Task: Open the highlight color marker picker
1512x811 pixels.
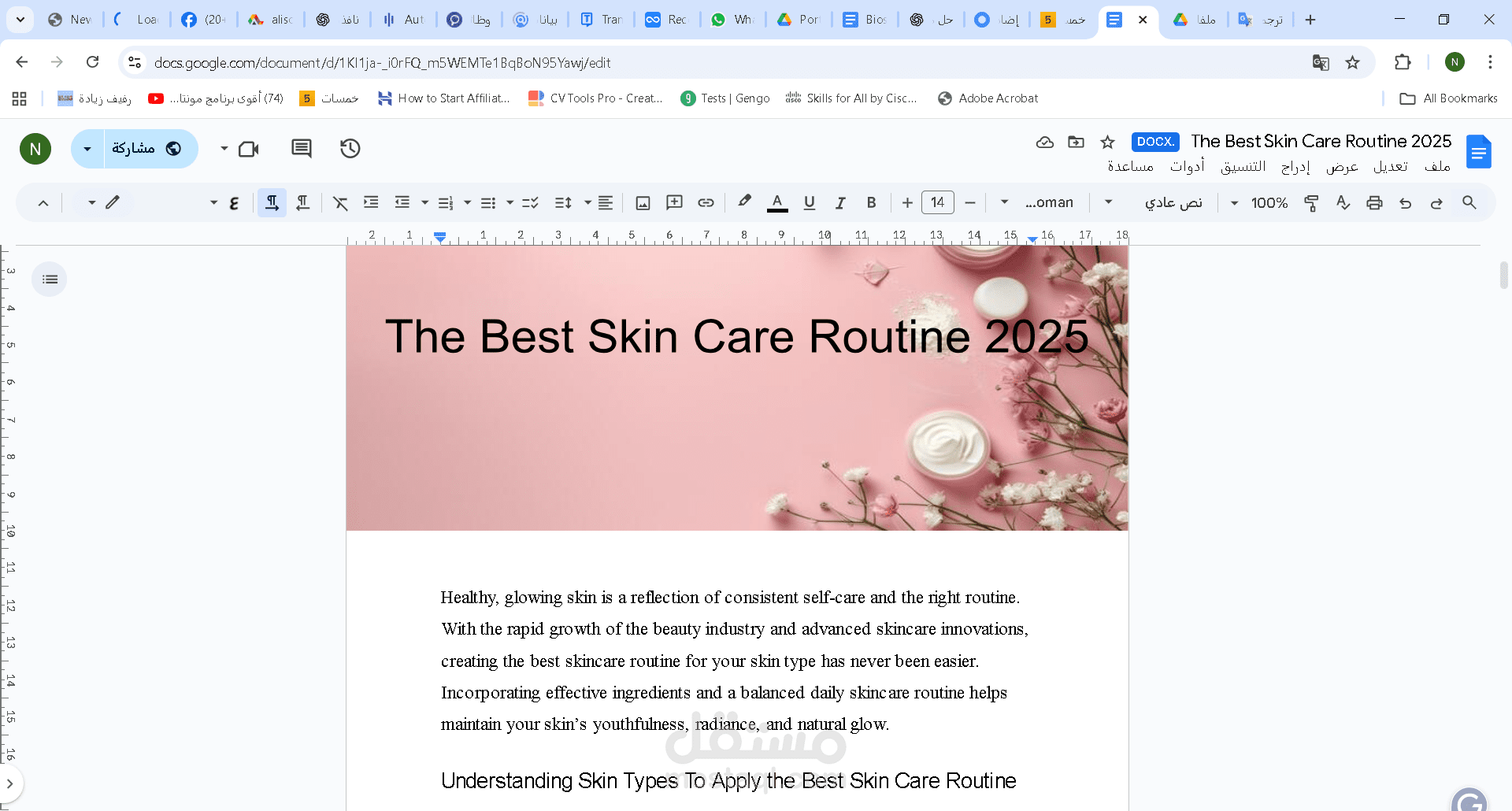Action: [x=744, y=202]
